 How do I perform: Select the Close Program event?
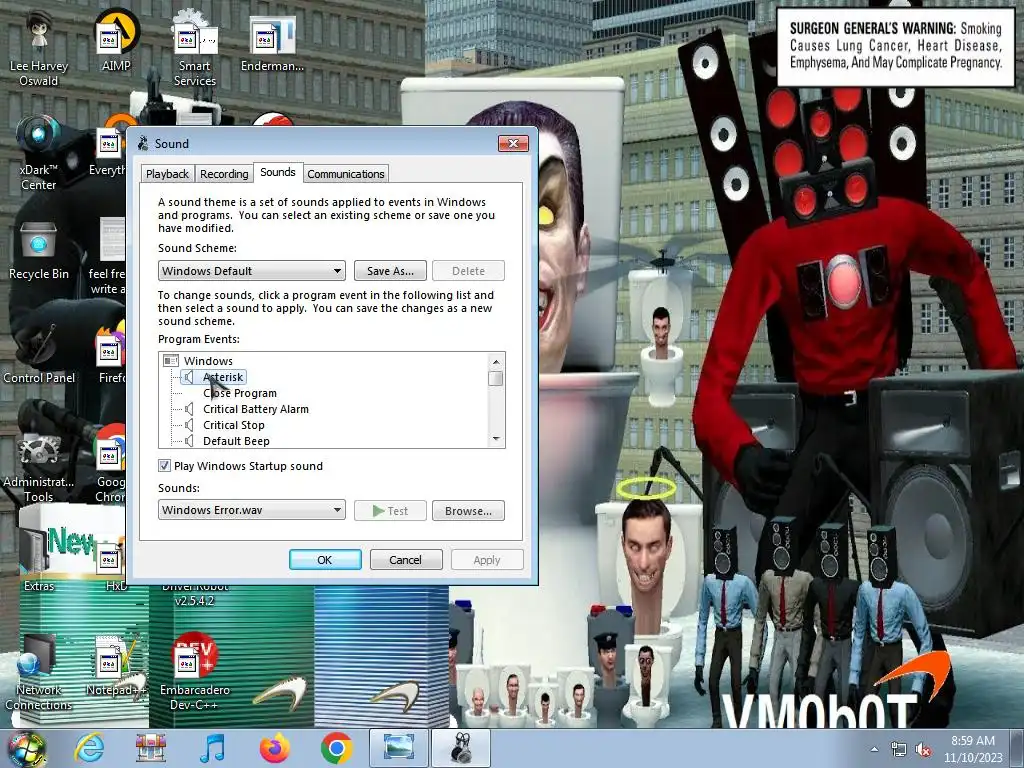pyautogui.click(x=240, y=393)
